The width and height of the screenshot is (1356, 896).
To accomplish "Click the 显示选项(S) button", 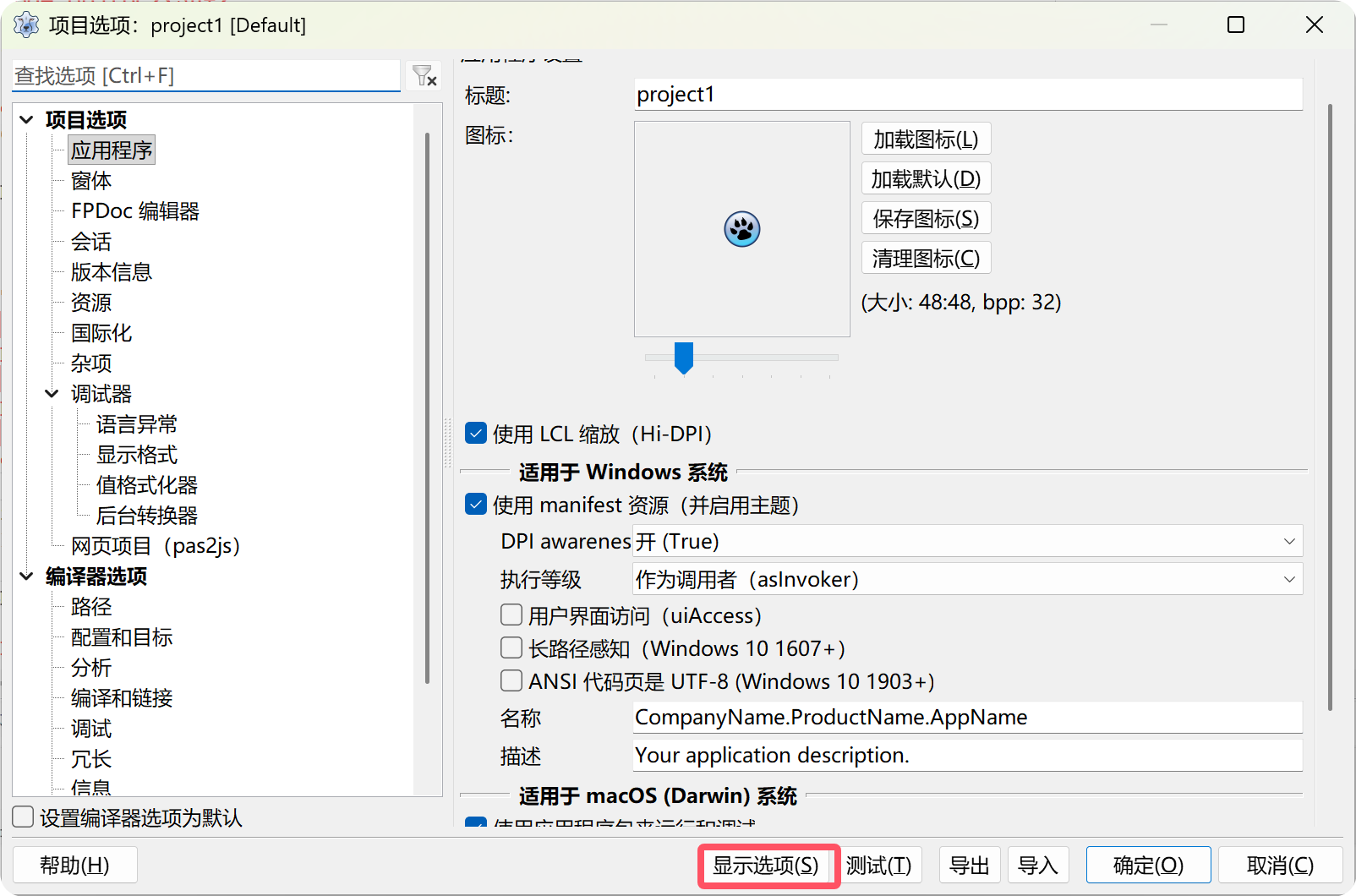I will [x=767, y=865].
